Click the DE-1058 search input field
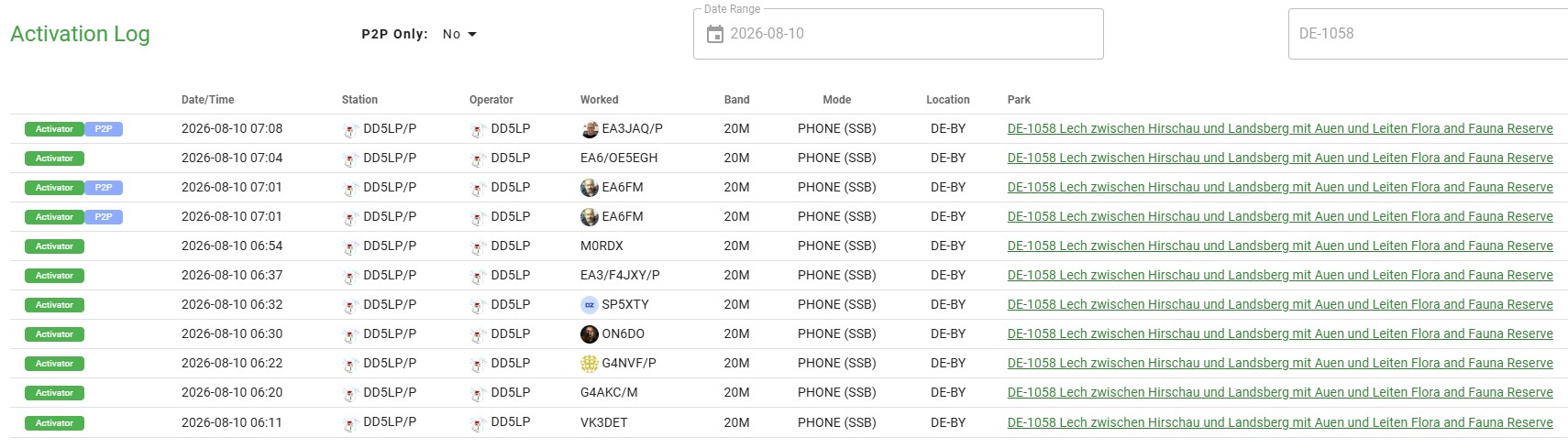This screenshot has width=1568, height=448. pos(1428,34)
